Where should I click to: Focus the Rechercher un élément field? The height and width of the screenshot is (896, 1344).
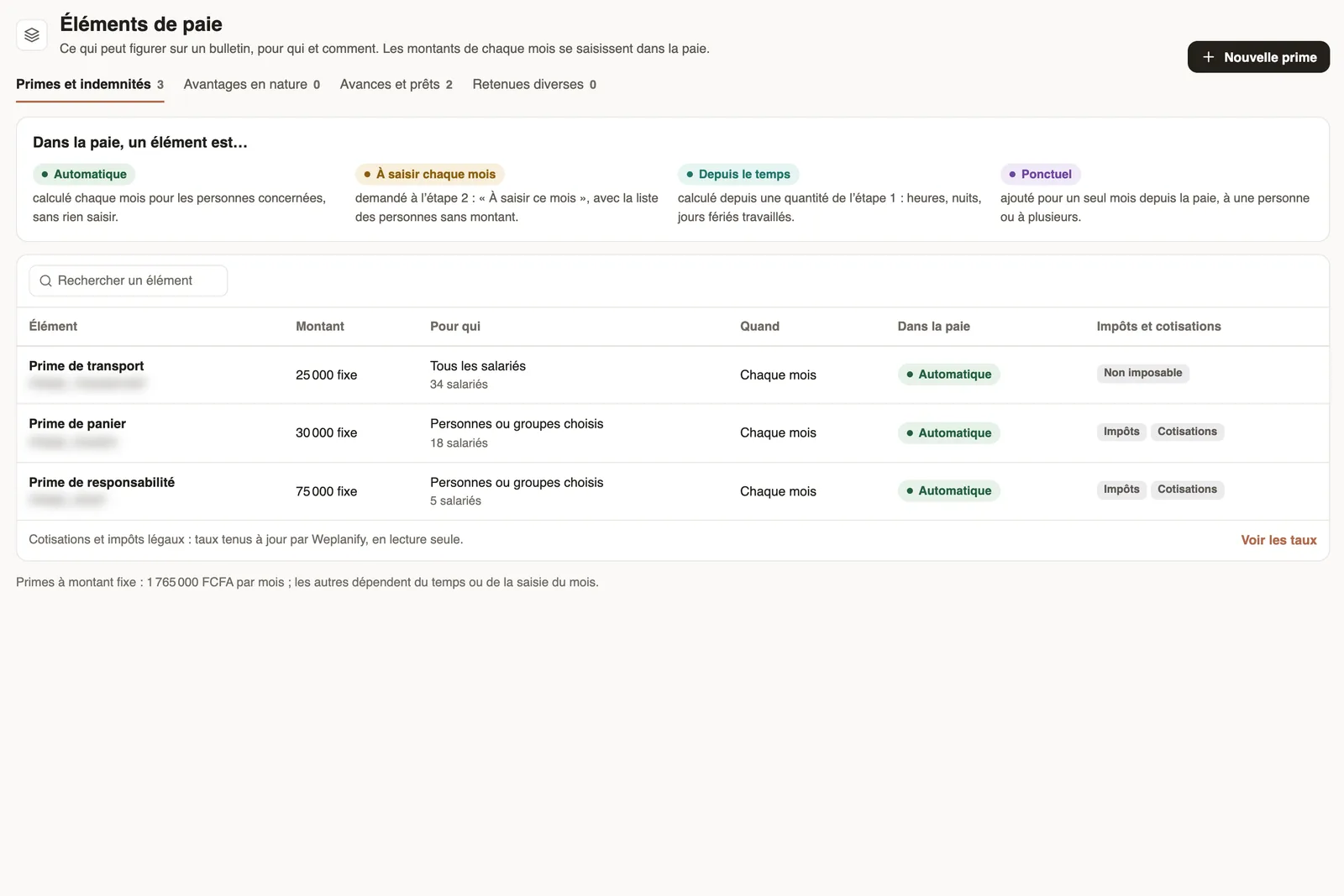click(129, 280)
